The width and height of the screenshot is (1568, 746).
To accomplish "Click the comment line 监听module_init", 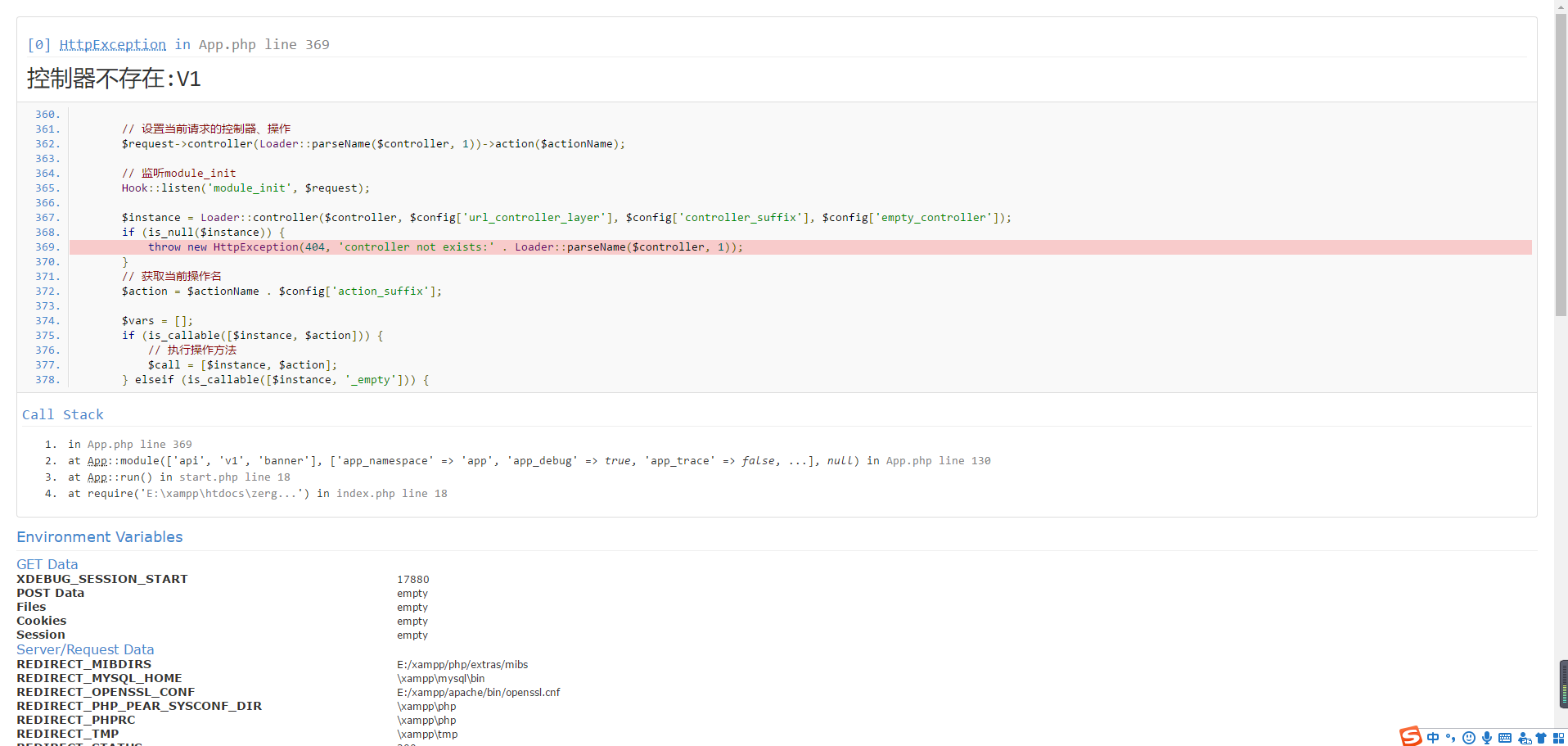I will [178, 174].
